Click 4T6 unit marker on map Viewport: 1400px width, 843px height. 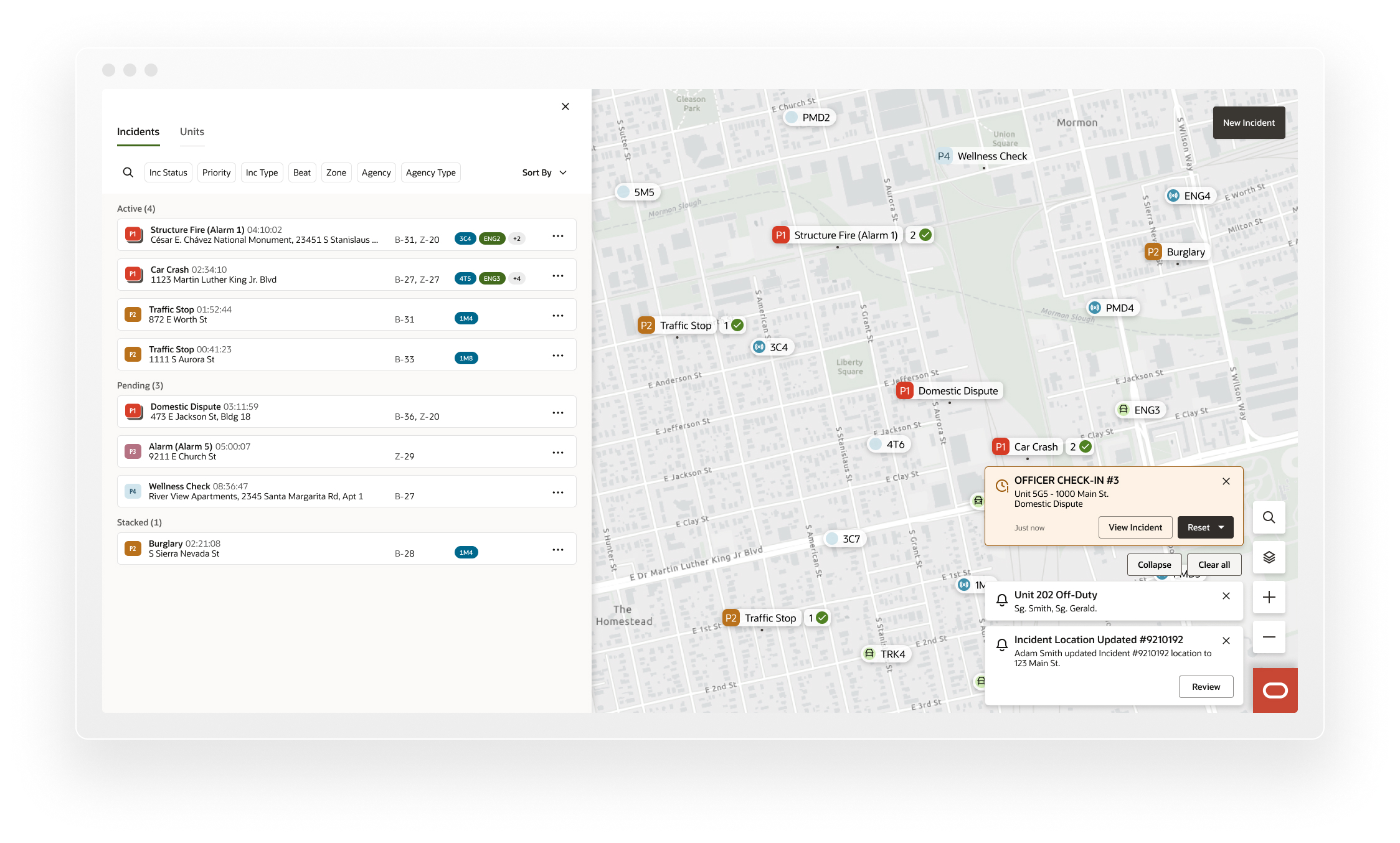point(889,445)
